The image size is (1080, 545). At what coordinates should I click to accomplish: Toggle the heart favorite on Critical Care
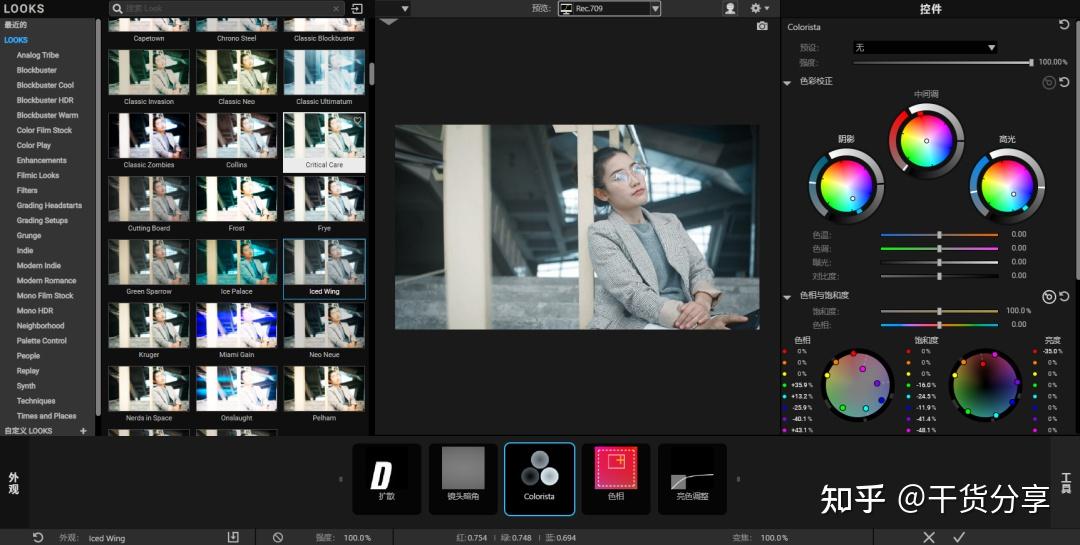coord(357,121)
